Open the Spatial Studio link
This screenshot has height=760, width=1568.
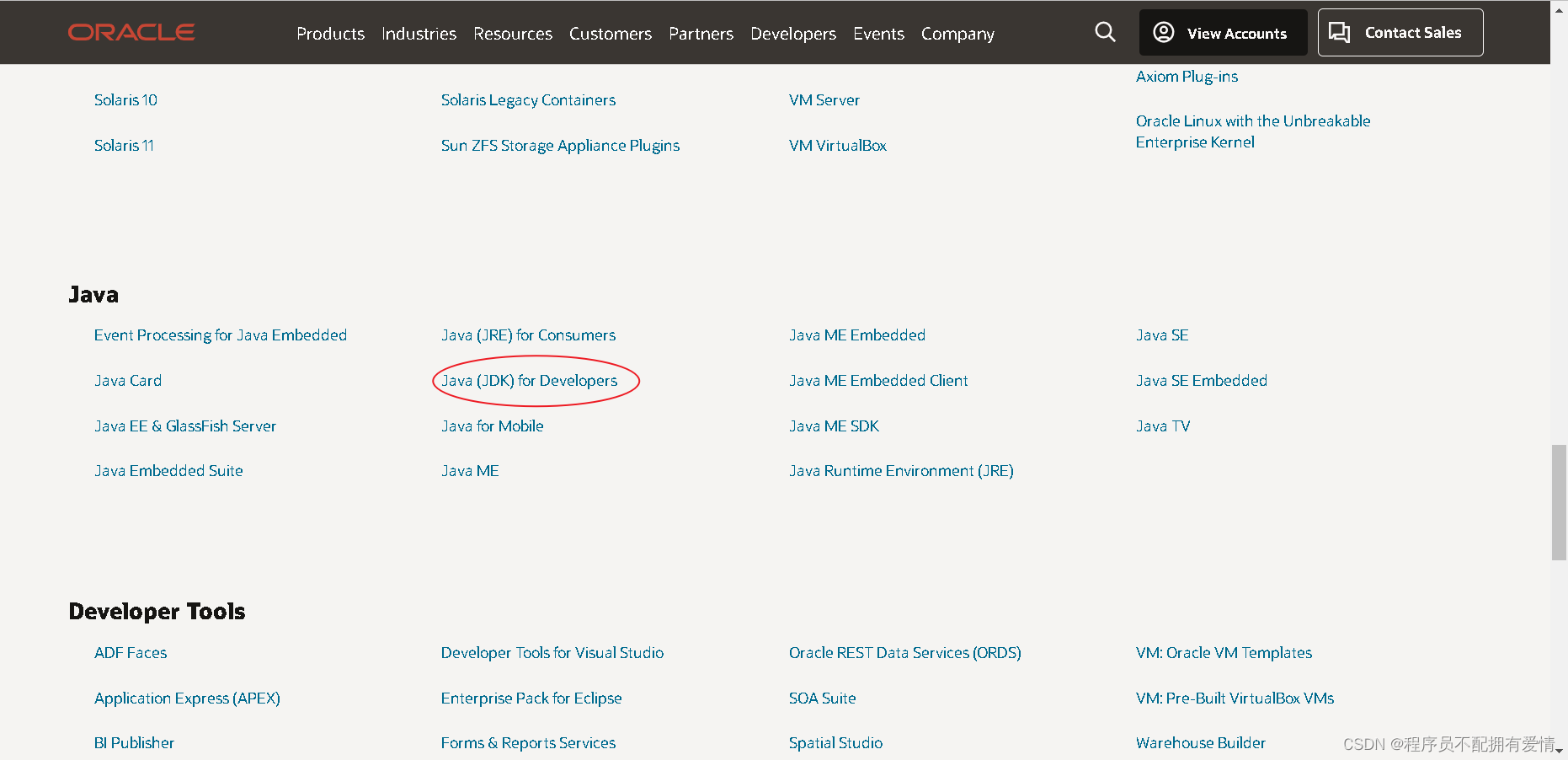(x=835, y=743)
